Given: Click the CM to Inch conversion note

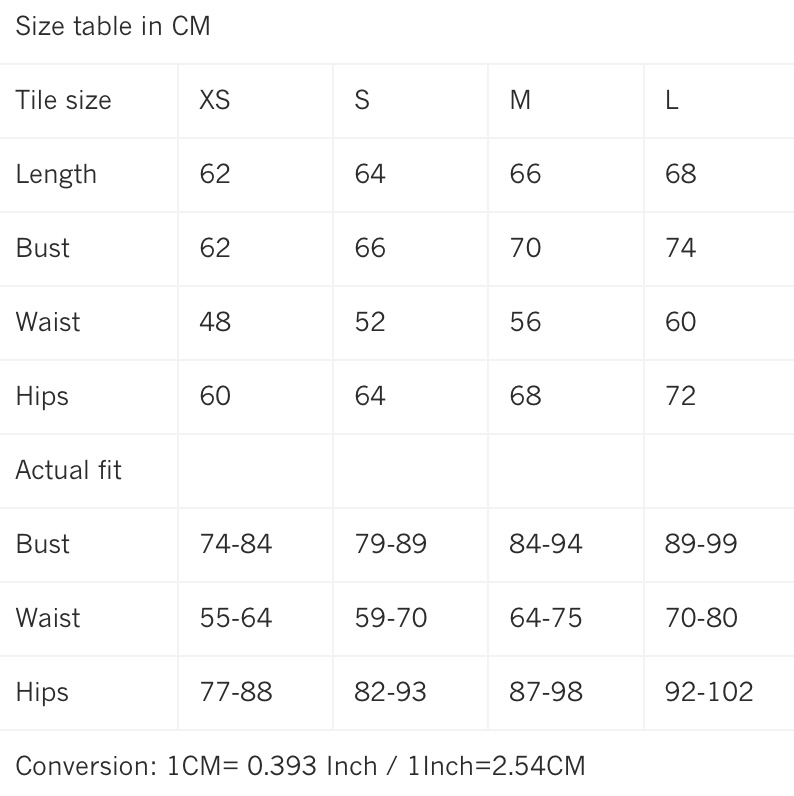Looking at the screenshot, I should click(300, 766).
